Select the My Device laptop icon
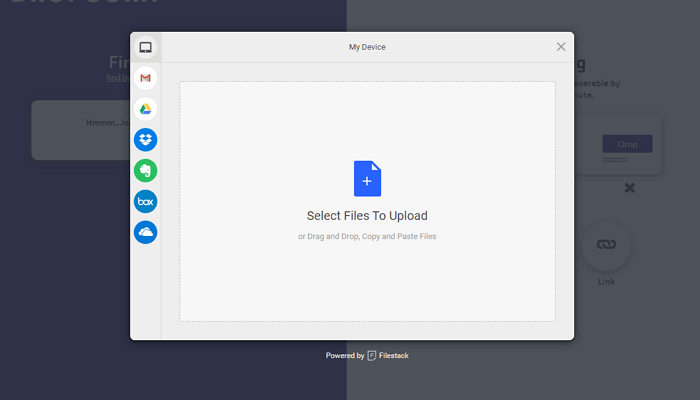 [146, 47]
